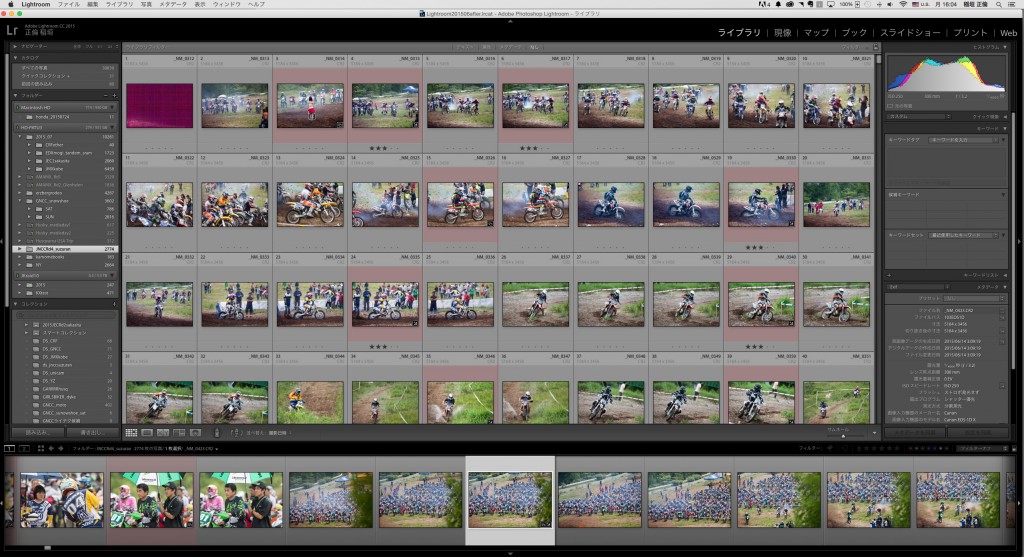Open macOS notification center icon
1024x557 pixels.
point(1014,4)
